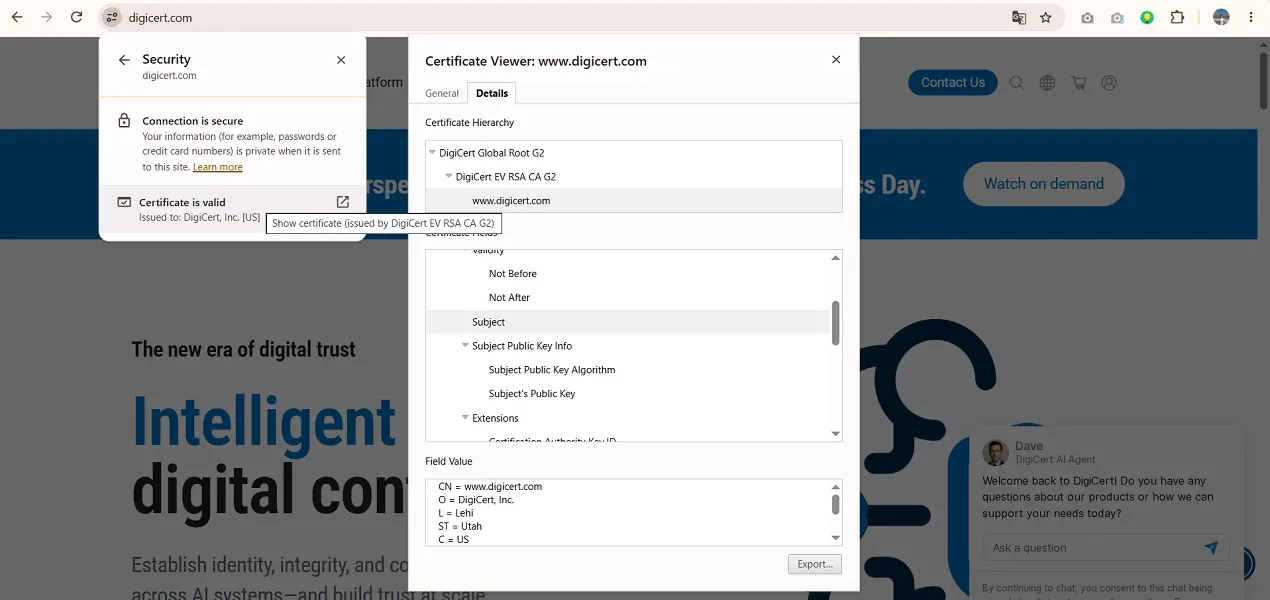Click the green extension icon in toolbar
Viewport: 1270px width, 600px height.
tap(1147, 17)
